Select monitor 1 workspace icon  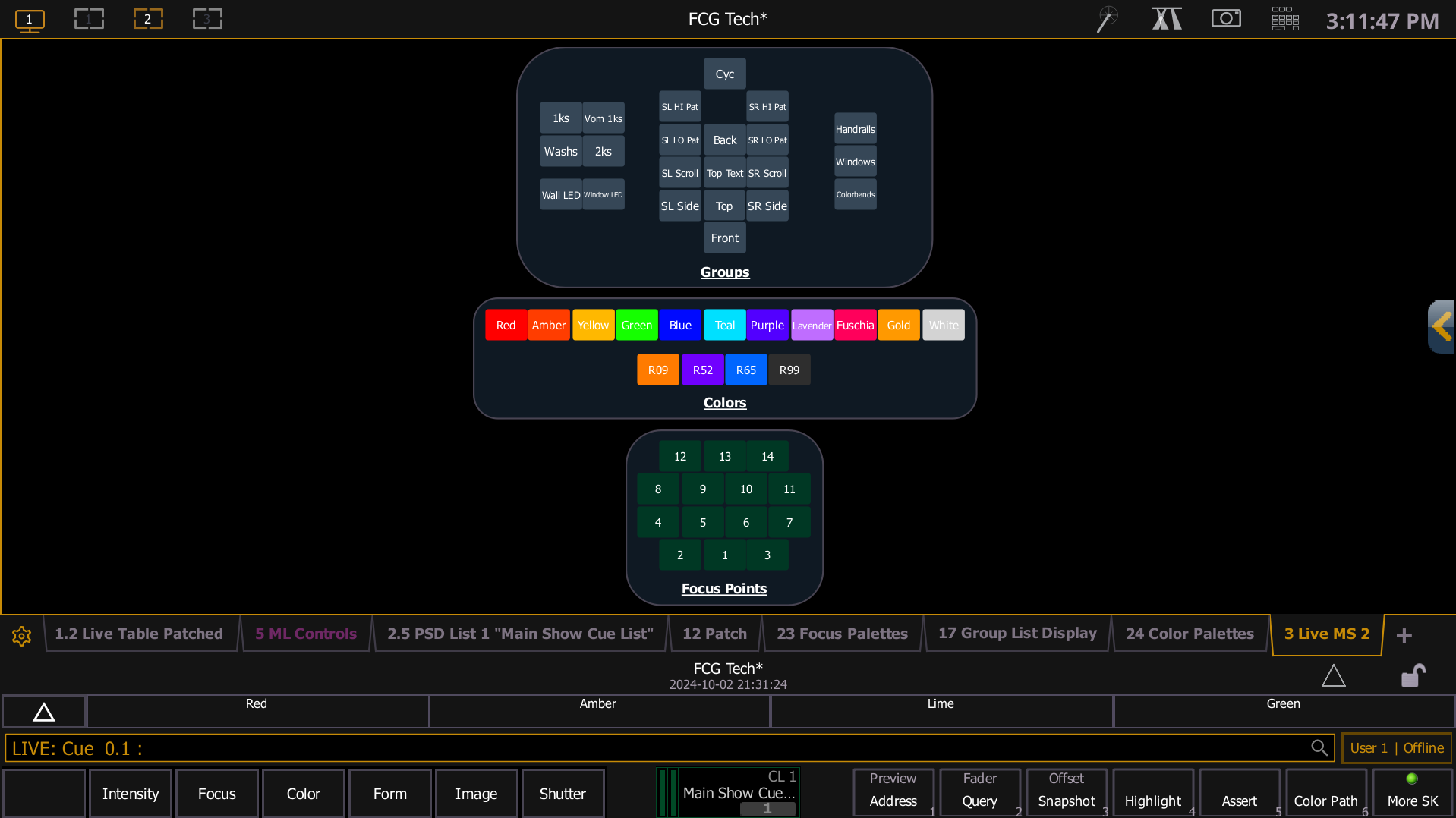[x=30, y=20]
